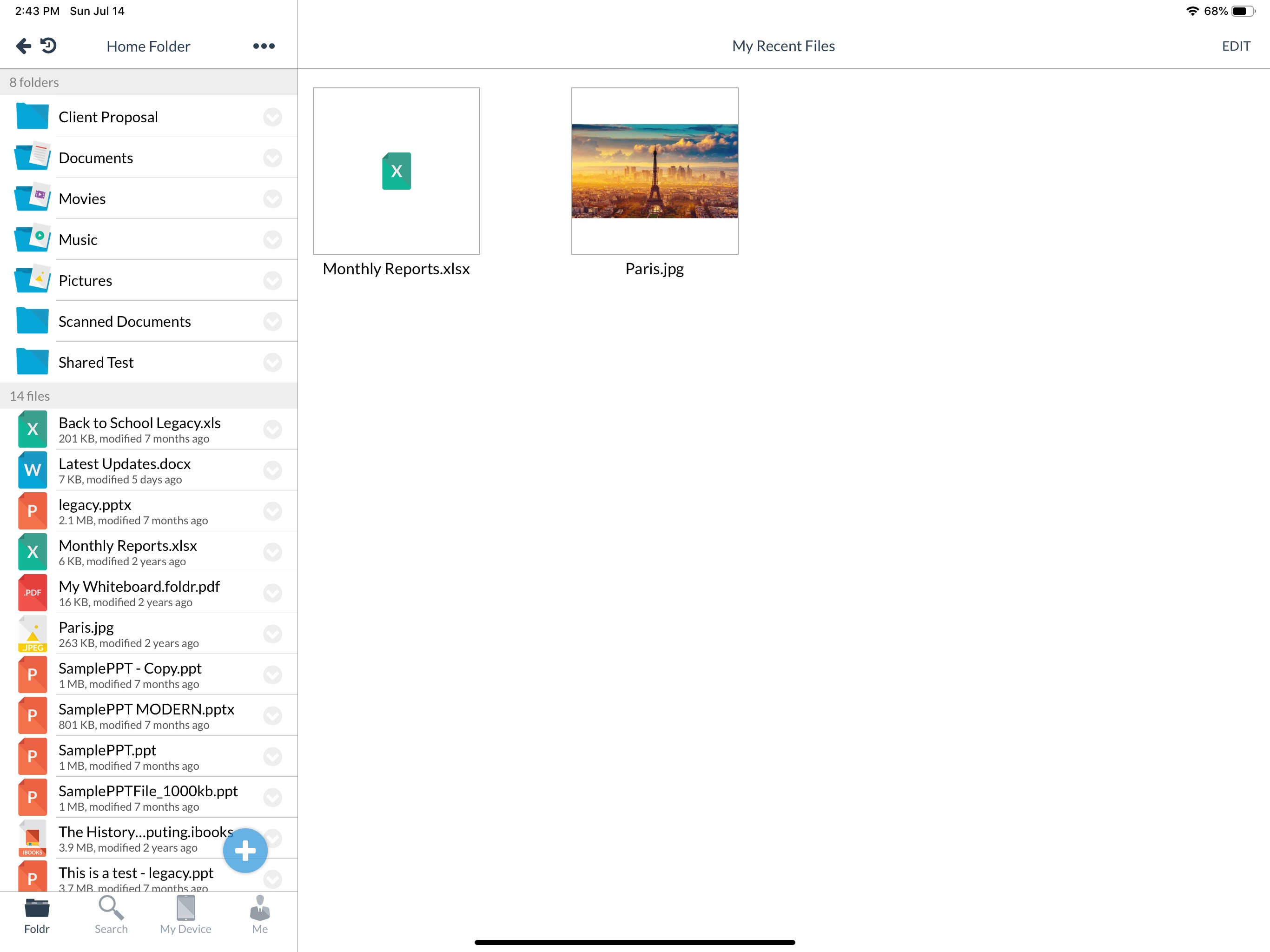Image resolution: width=1270 pixels, height=952 pixels.
Task: Tap the 2:43 PM clock in status bar
Action: point(37,11)
